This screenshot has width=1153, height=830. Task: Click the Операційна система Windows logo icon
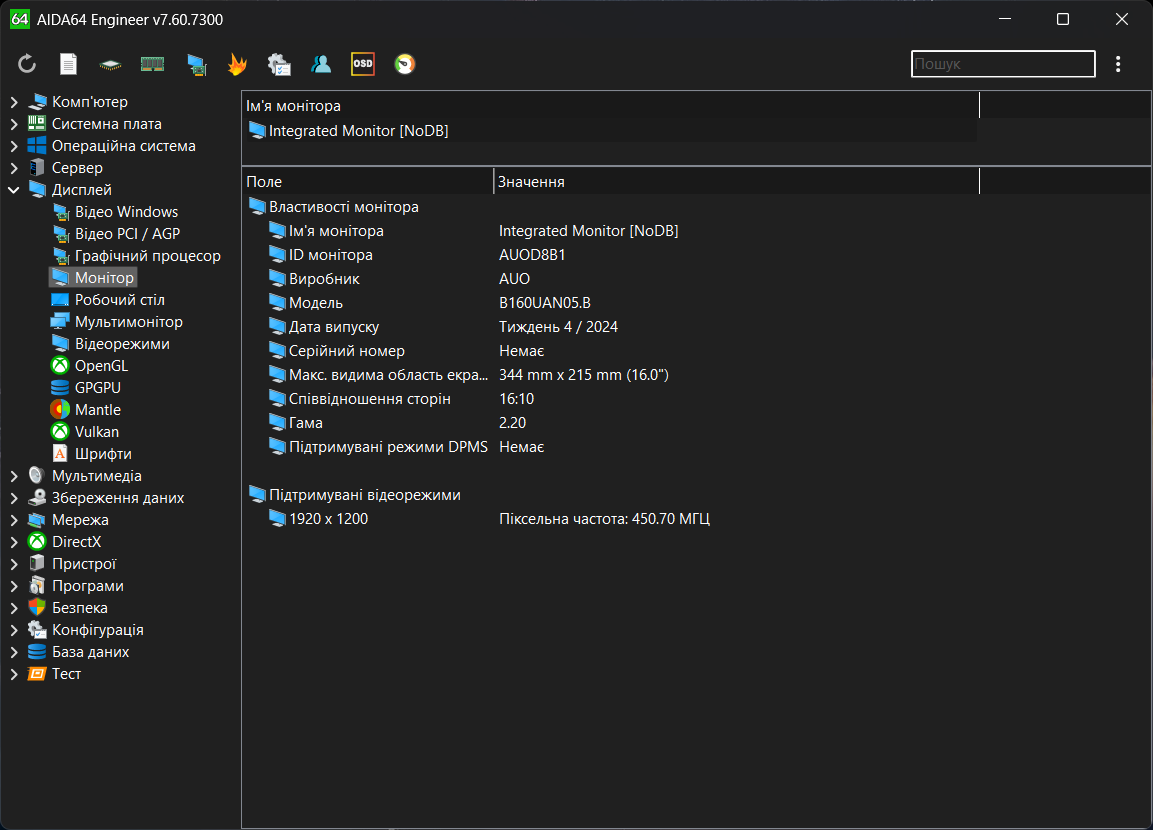pyautogui.click(x=37, y=146)
